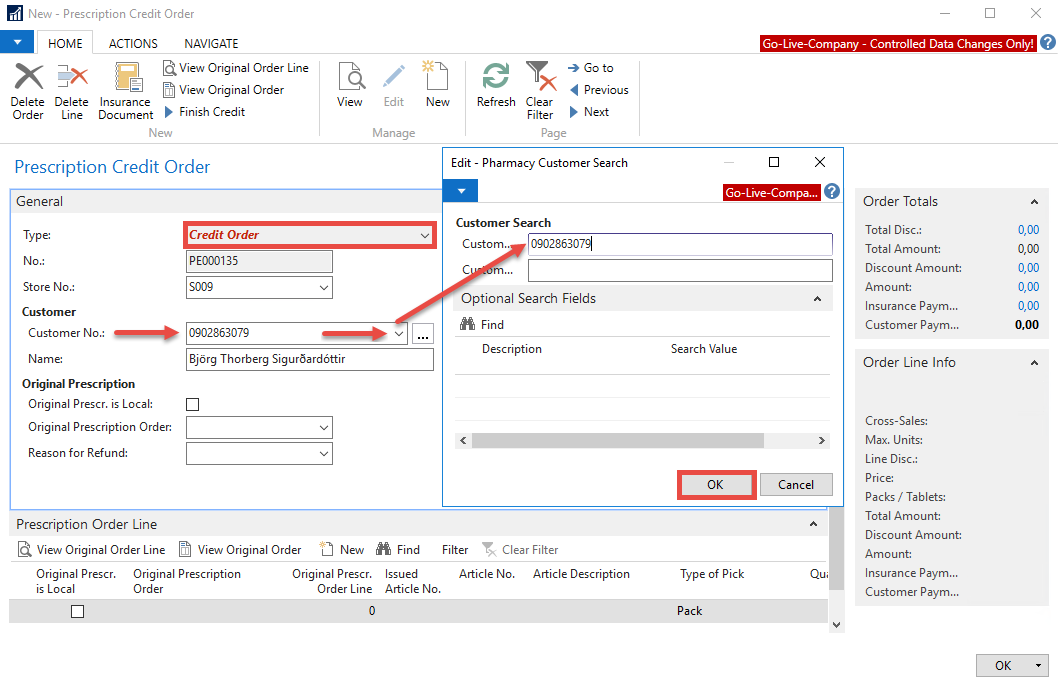Open the Insurance Document icon
Viewport: 1058px width, 687px height.
click(126, 77)
